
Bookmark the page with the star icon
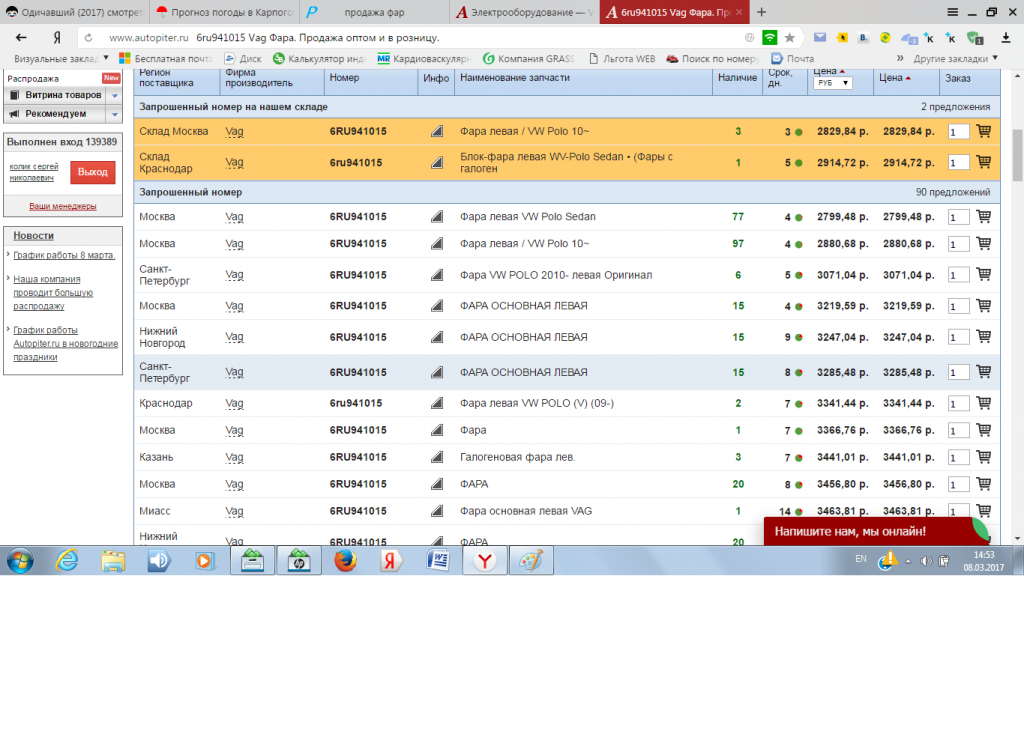coord(790,38)
